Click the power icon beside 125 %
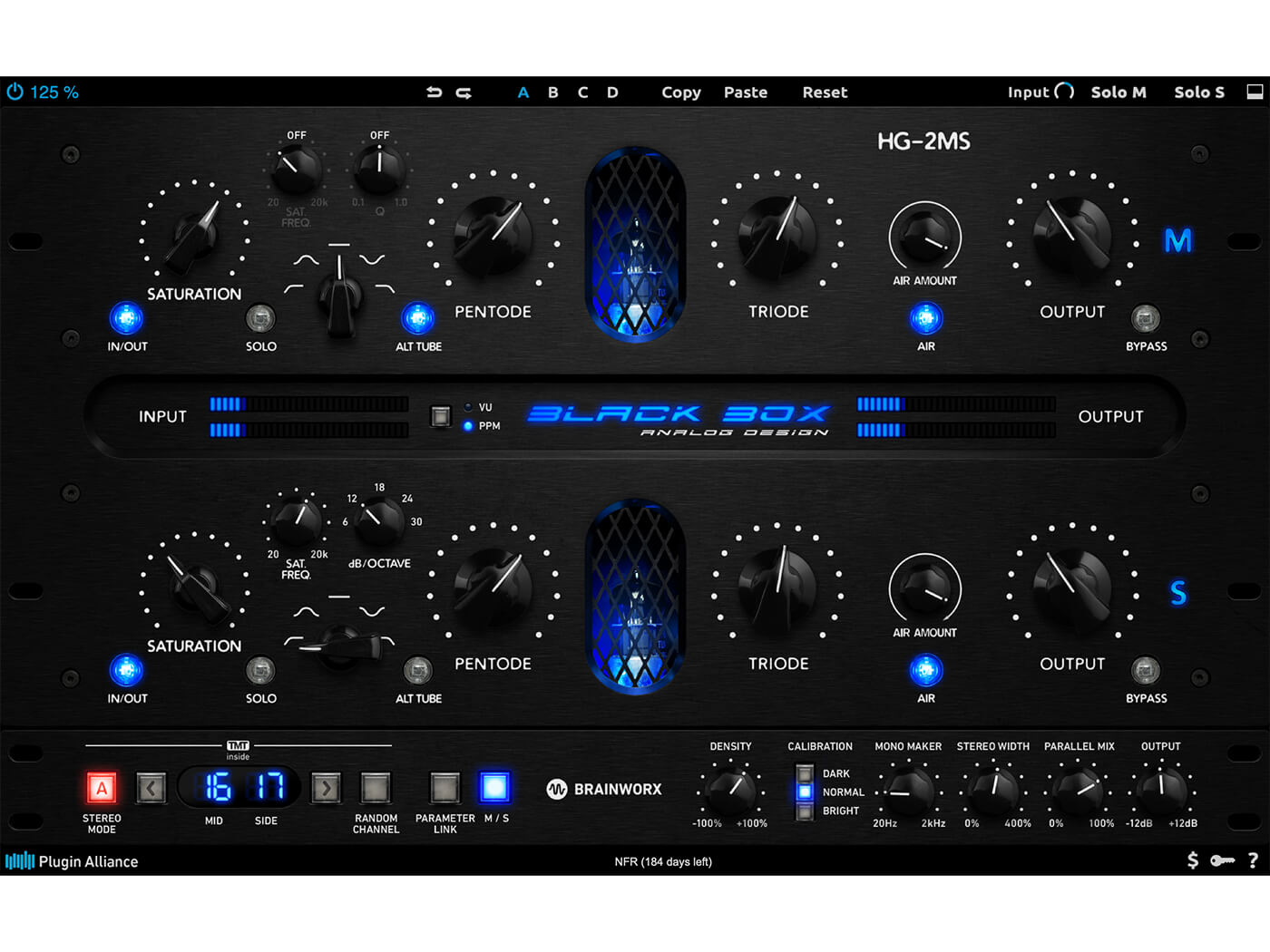Image resolution: width=1270 pixels, height=952 pixels. (x=15, y=92)
